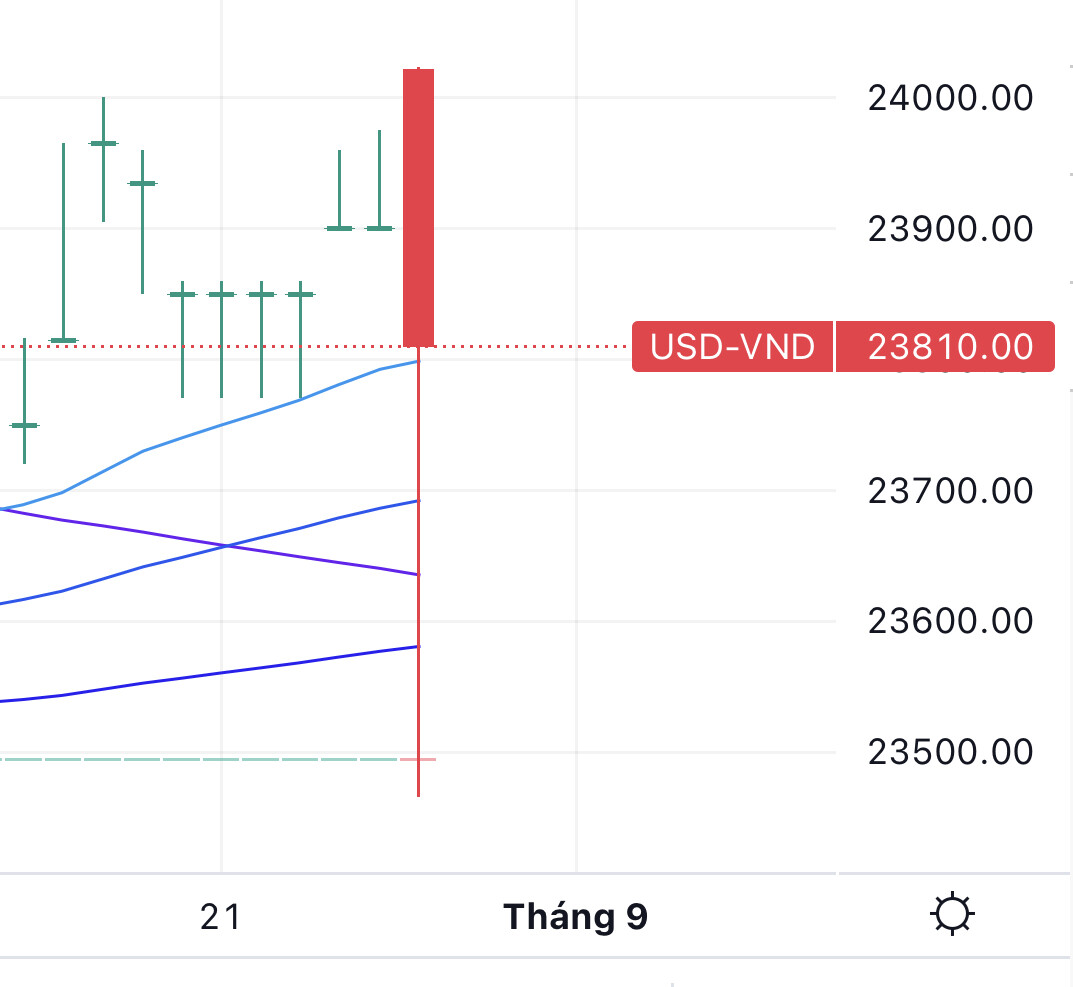Click the green candle closing at 23900
1073x987 pixels.
(339, 228)
